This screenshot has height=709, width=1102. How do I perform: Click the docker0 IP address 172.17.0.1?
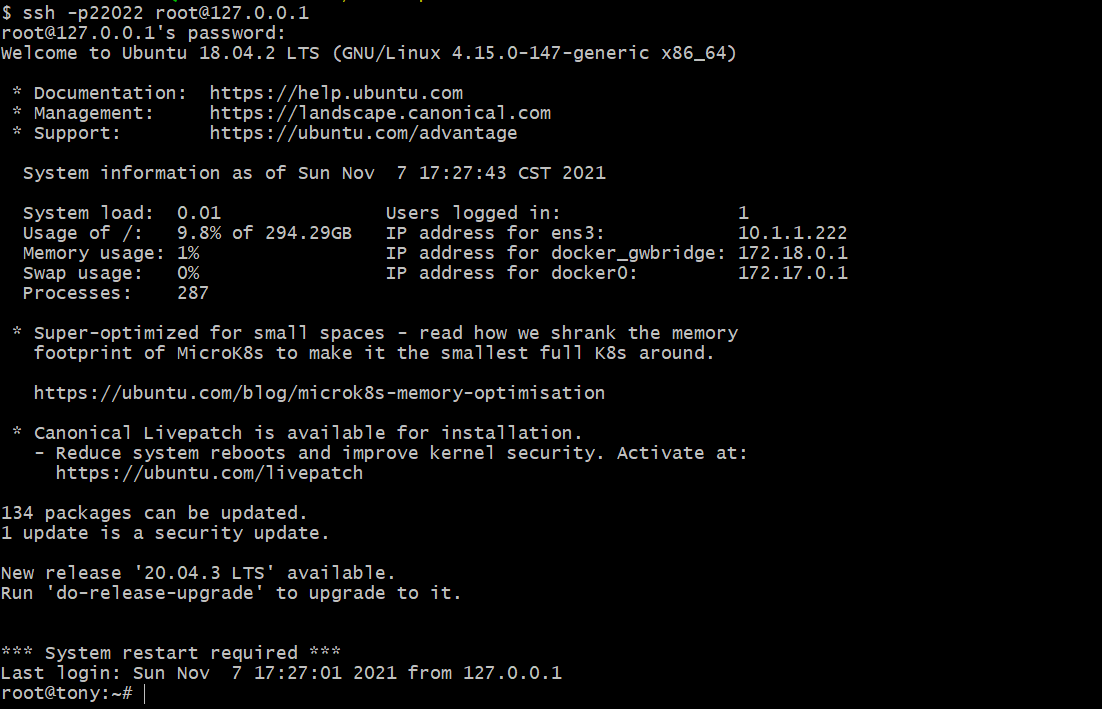(x=793, y=273)
